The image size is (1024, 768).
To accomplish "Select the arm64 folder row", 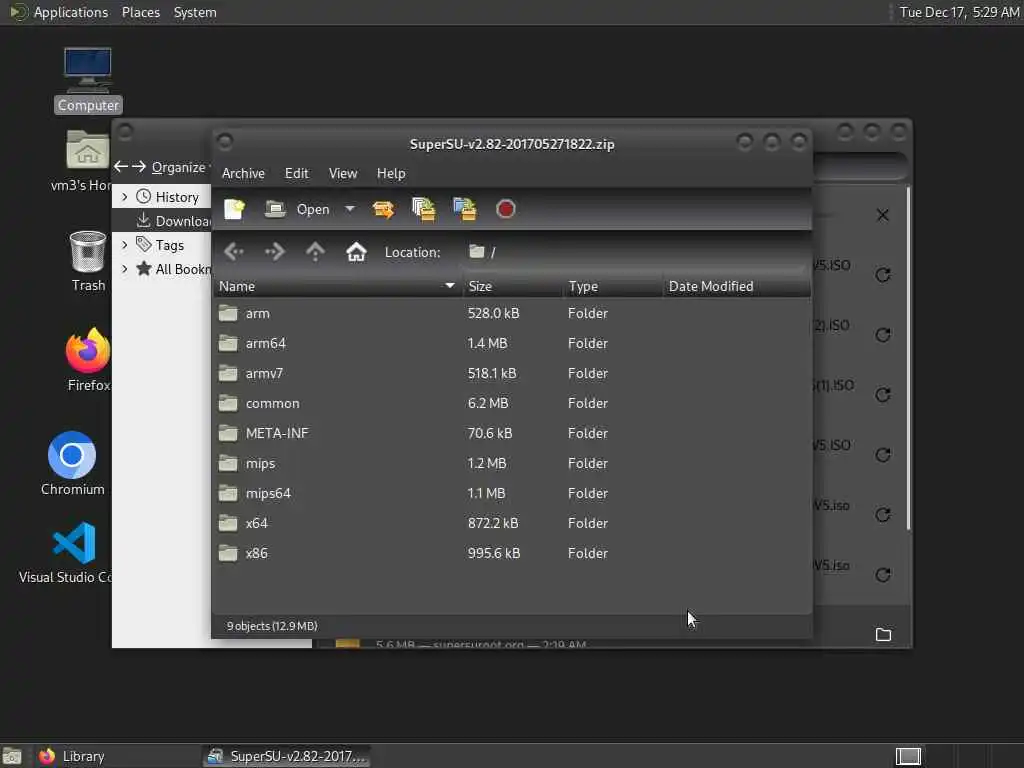I will coord(511,343).
